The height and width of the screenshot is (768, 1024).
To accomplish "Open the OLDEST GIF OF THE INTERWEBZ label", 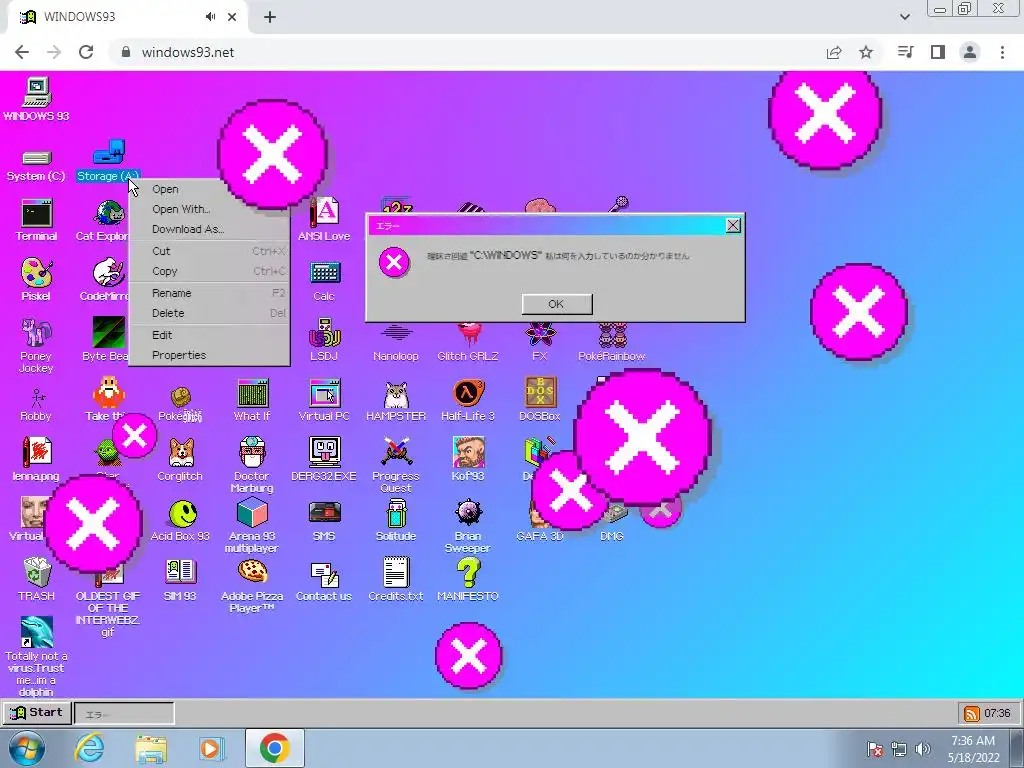I will point(108,614).
